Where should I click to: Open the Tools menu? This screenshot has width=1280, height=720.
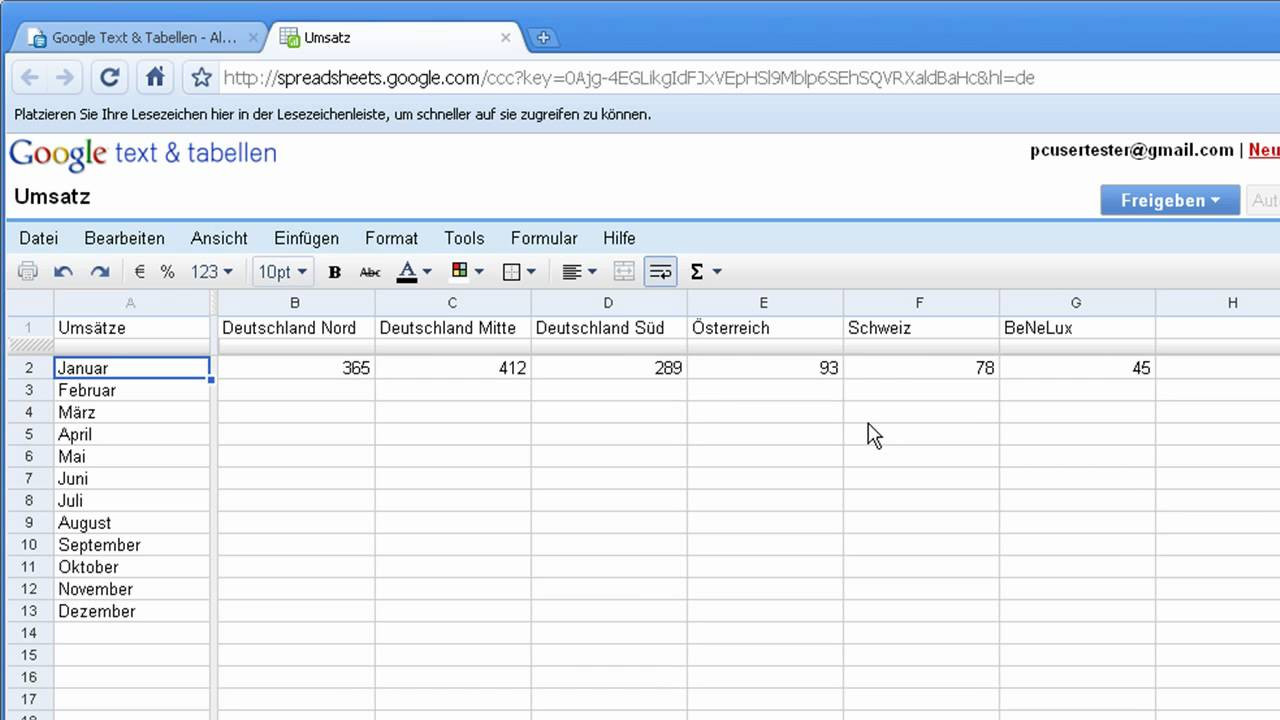[464, 238]
